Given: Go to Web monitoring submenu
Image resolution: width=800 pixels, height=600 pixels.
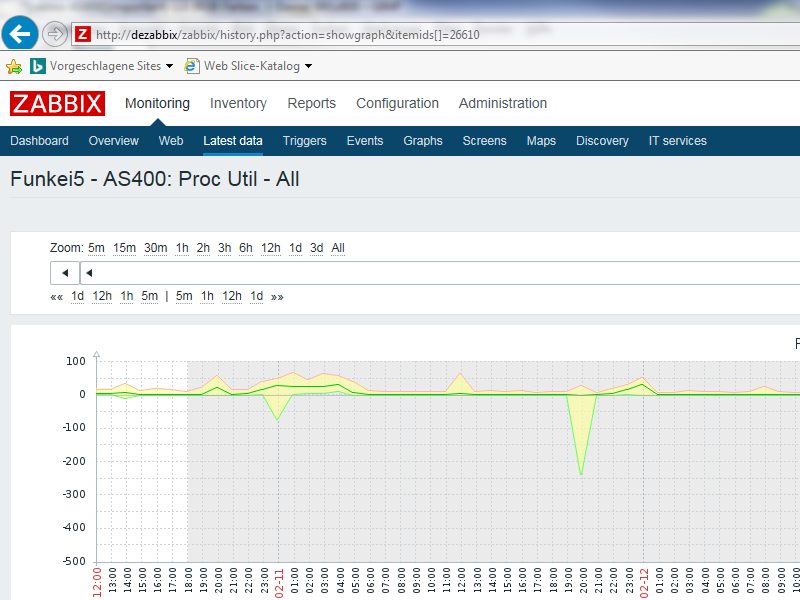Looking at the screenshot, I should click(171, 141).
